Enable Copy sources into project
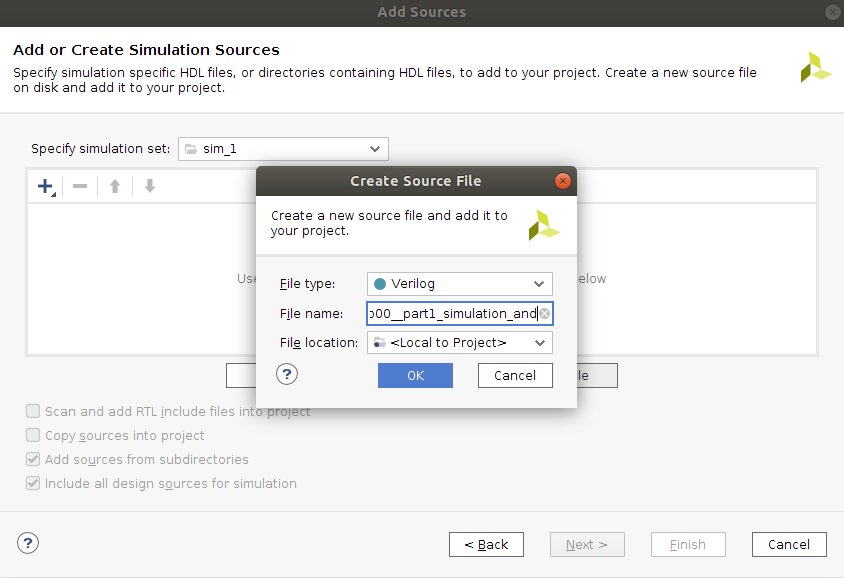 click(33, 435)
